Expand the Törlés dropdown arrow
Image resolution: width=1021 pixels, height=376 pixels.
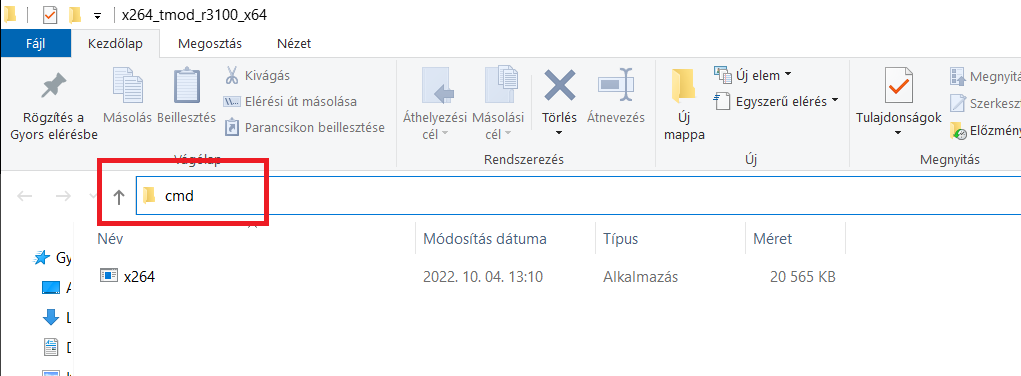pos(559,133)
